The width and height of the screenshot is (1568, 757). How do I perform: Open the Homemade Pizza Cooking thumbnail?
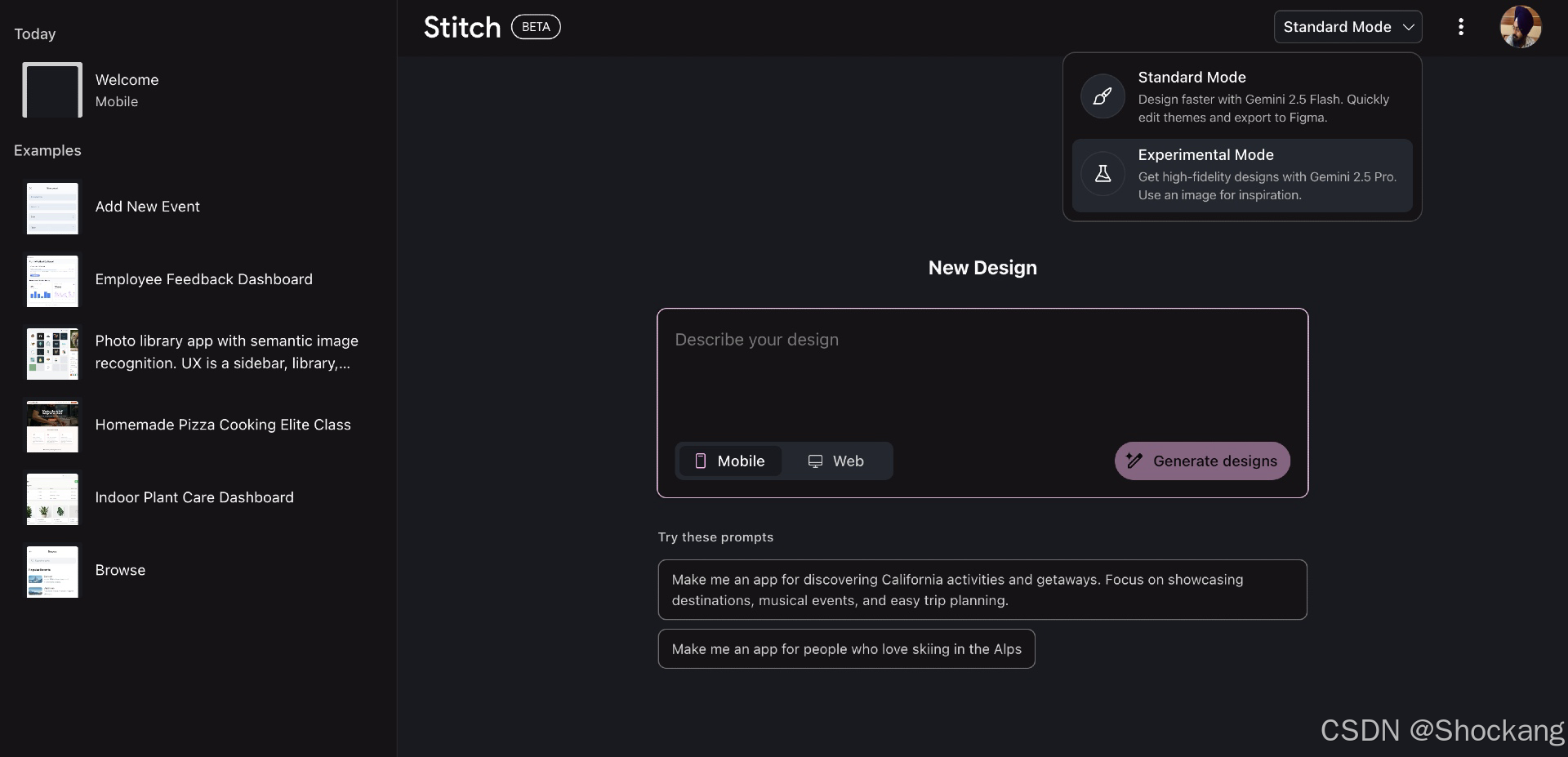[x=52, y=425]
